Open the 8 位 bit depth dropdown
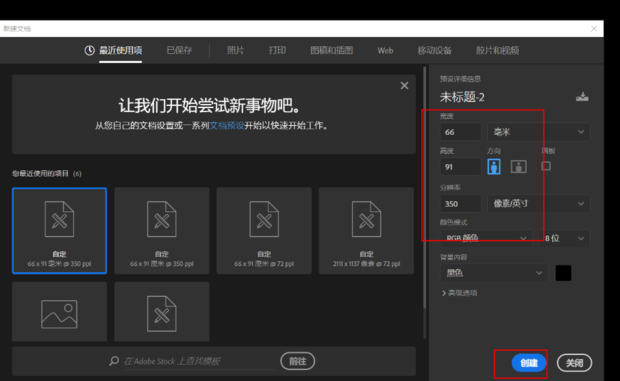Screen dimensions: 620x381 564,238
